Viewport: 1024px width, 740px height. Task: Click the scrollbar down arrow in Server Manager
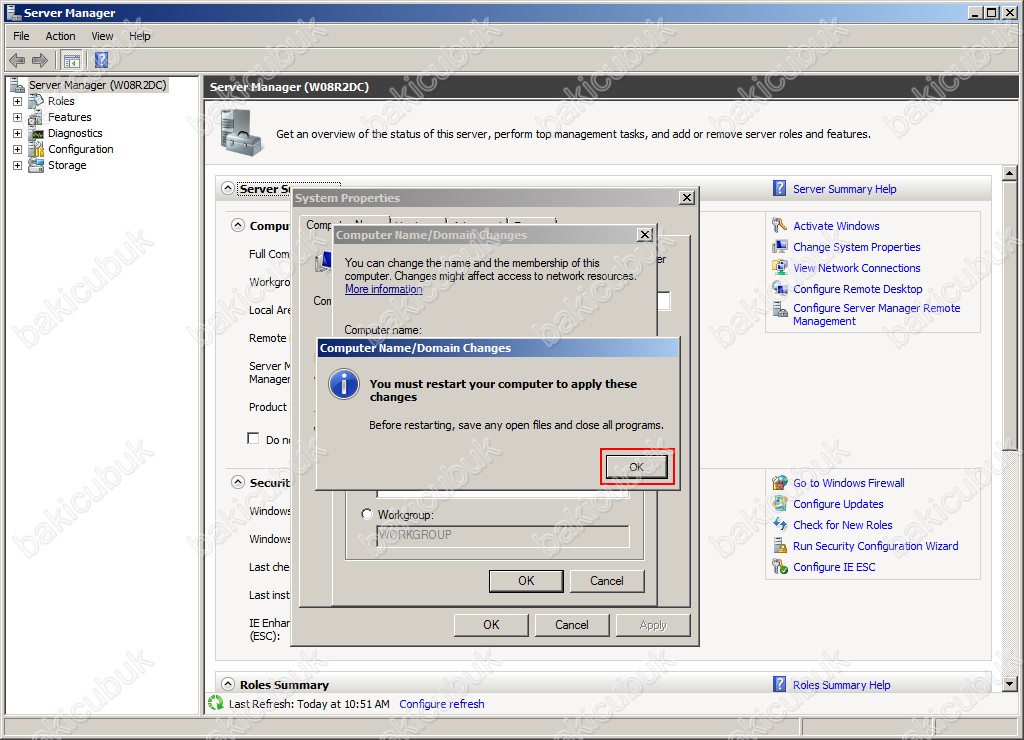pos(1010,684)
